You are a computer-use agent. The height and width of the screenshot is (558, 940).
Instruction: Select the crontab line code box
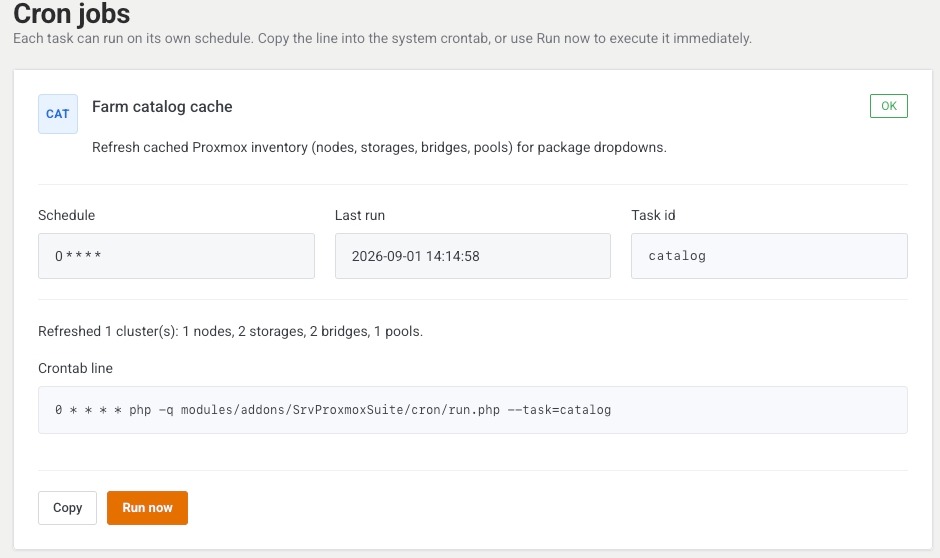click(x=472, y=410)
